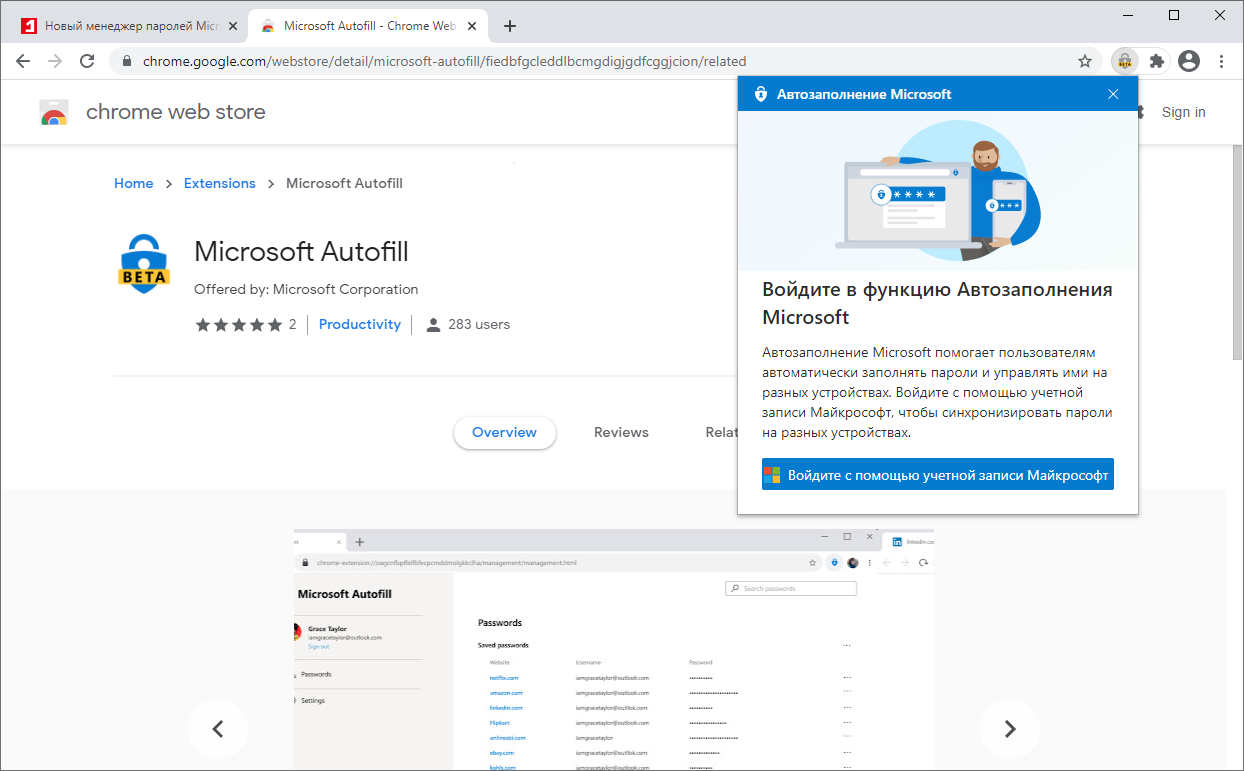Click Войдите с помощью учетной записи Майкрософт
Screen dimensions: 1244x771
[x=937, y=475]
